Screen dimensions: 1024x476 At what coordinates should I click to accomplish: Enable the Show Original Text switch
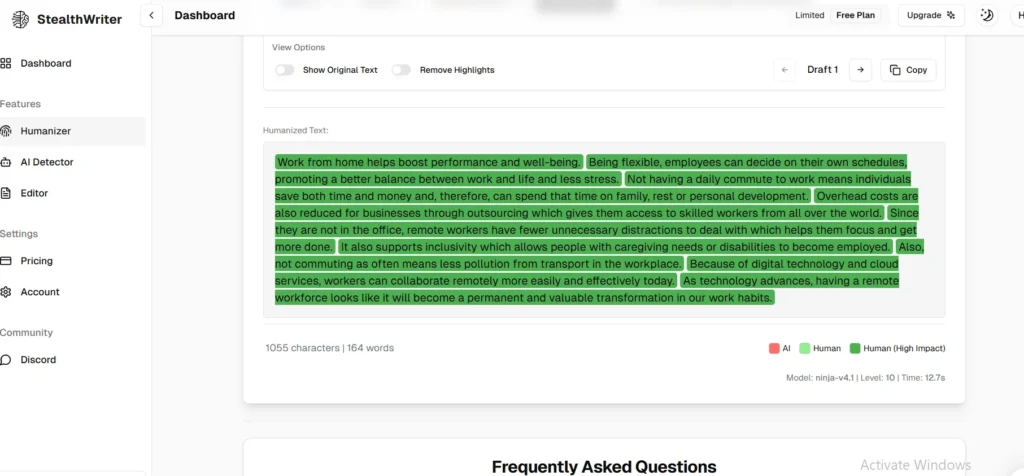(285, 70)
